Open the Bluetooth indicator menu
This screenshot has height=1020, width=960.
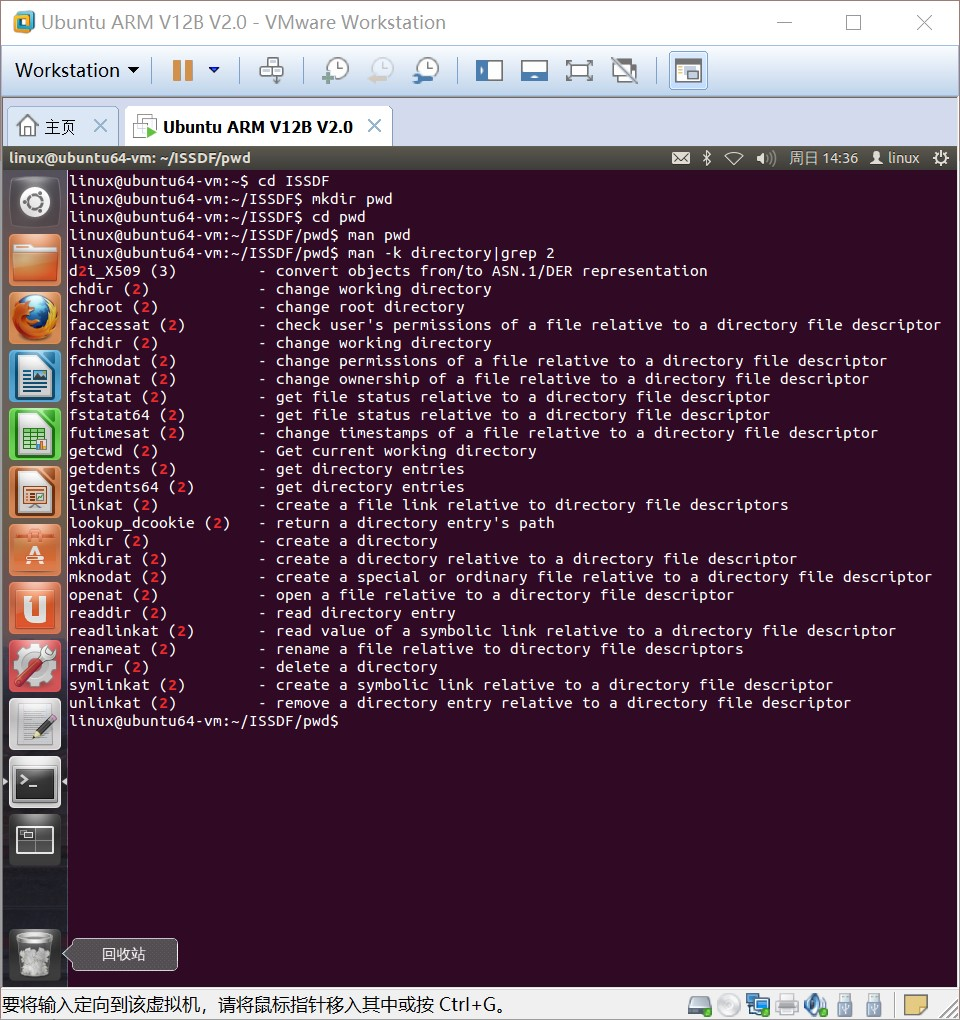(x=707, y=158)
